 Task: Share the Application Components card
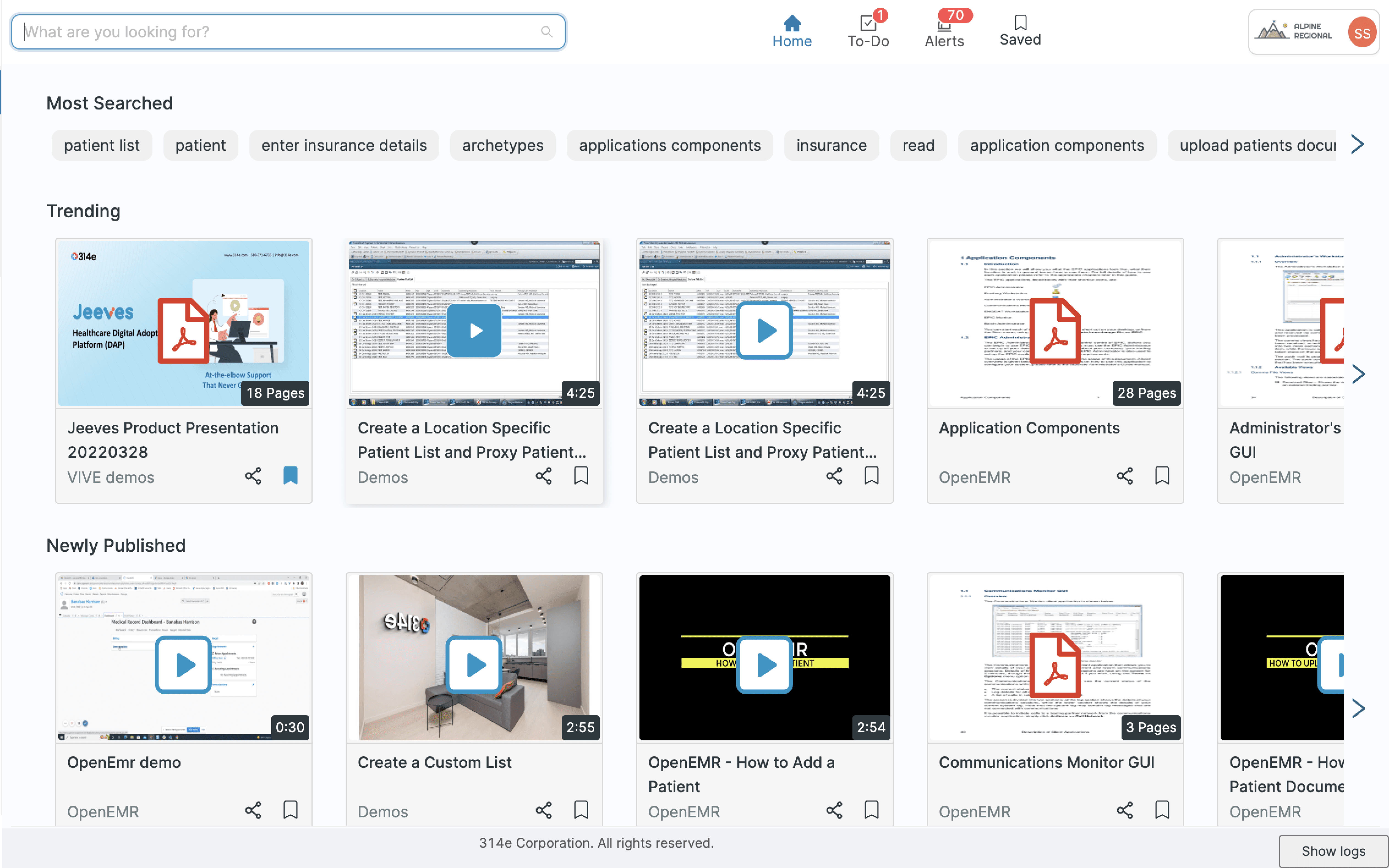1125,476
